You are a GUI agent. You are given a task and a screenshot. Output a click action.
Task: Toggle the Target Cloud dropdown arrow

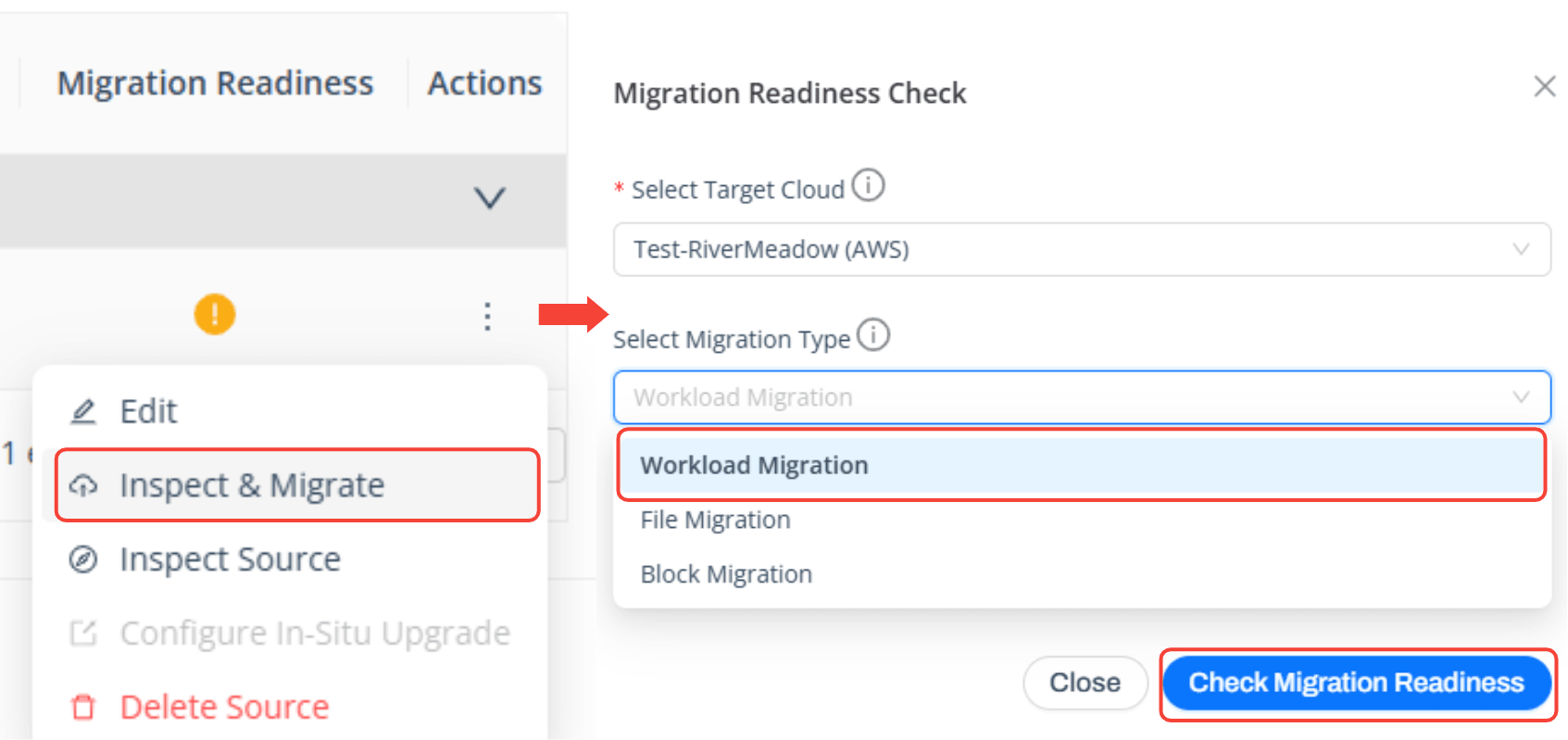coord(1521,249)
